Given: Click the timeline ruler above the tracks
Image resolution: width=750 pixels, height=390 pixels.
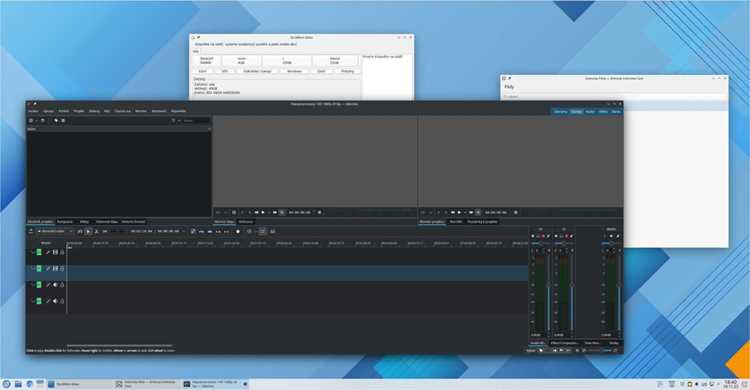Looking at the screenshot, I should pos(297,243).
